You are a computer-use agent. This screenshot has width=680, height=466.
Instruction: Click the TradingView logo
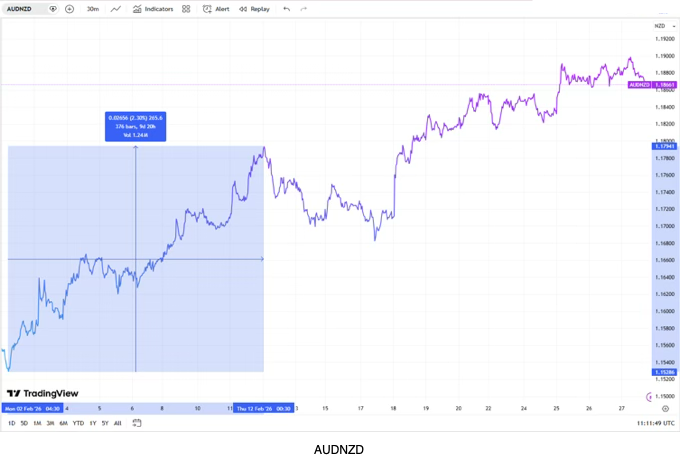[42, 394]
